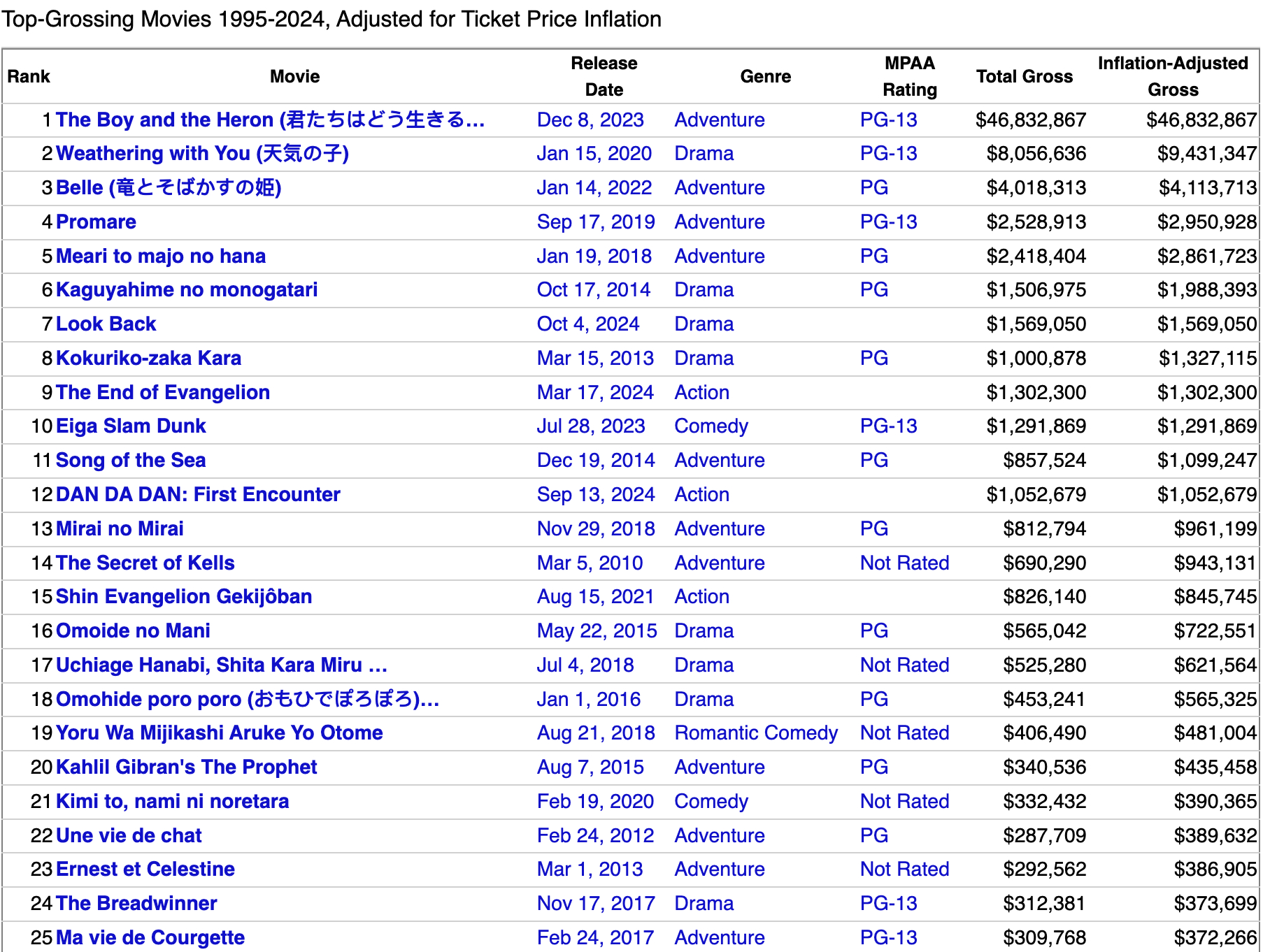Click Comedy genre for Kimi to, nami ni noretara
The image size is (1263, 952).
click(x=711, y=801)
